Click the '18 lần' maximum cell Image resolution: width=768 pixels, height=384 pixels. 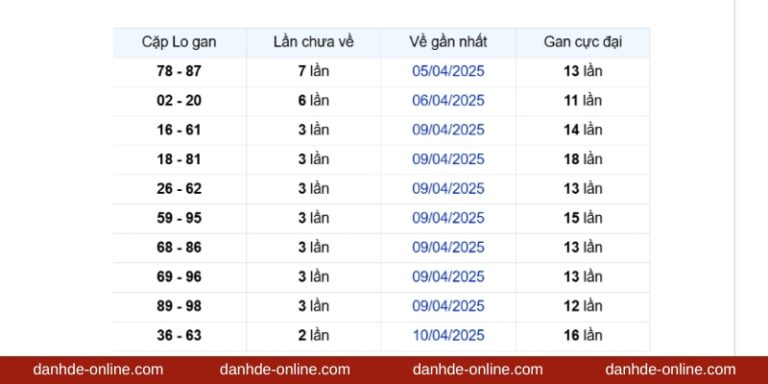tap(583, 160)
